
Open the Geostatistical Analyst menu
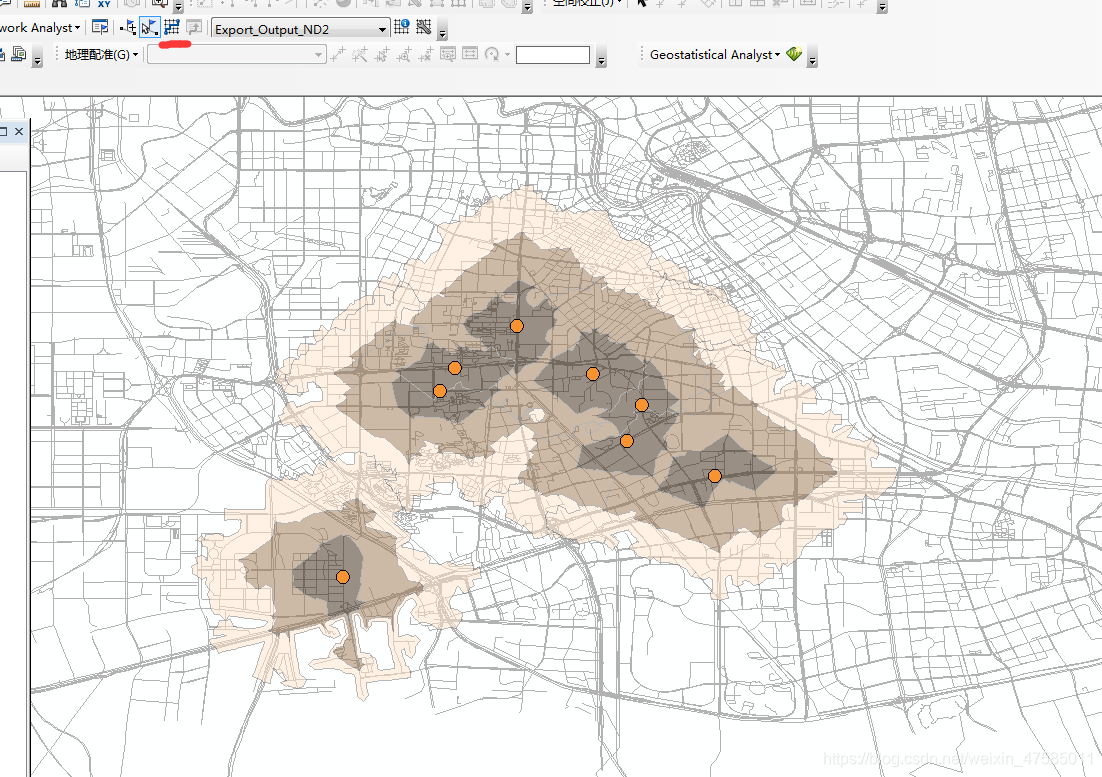point(715,55)
